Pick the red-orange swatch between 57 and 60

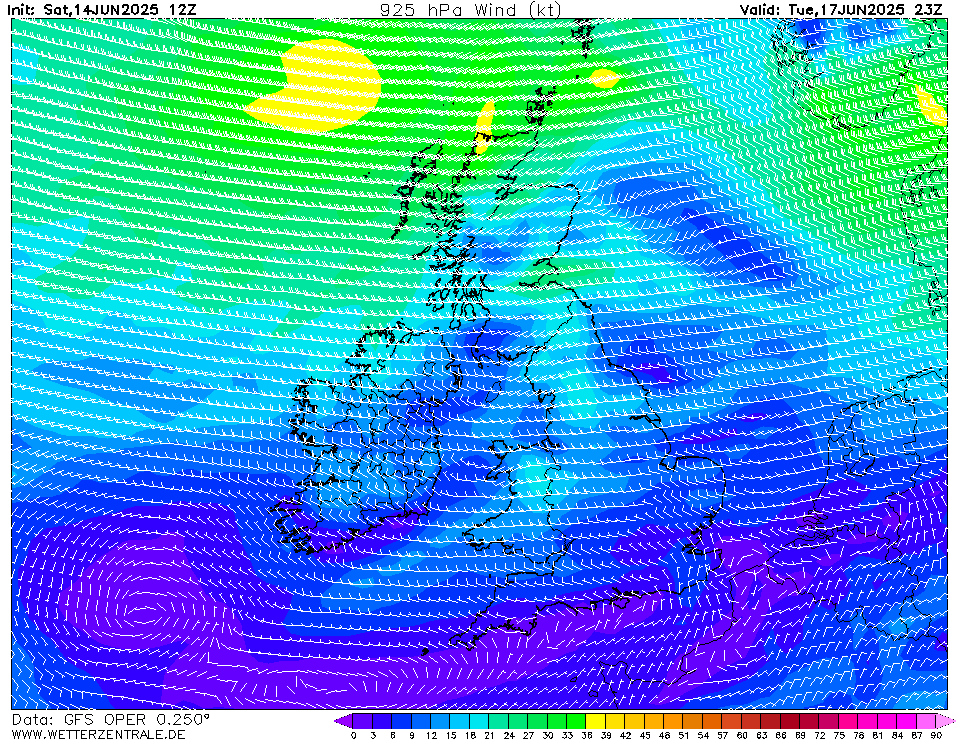[732, 721]
